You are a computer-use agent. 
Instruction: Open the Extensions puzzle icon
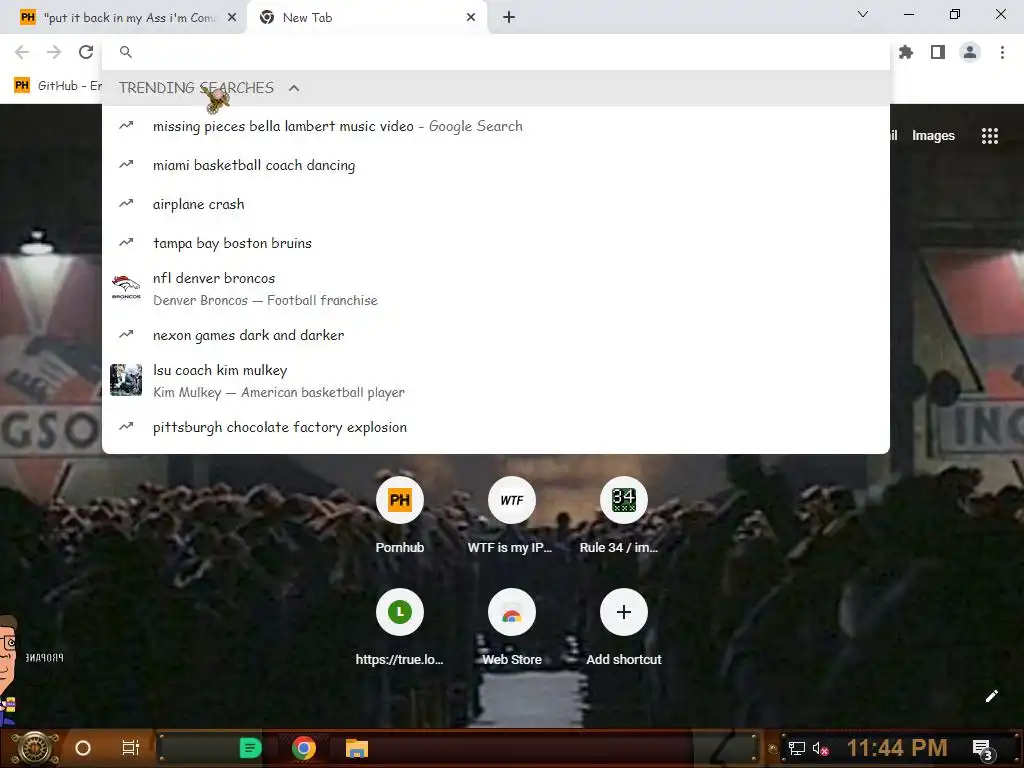point(906,52)
